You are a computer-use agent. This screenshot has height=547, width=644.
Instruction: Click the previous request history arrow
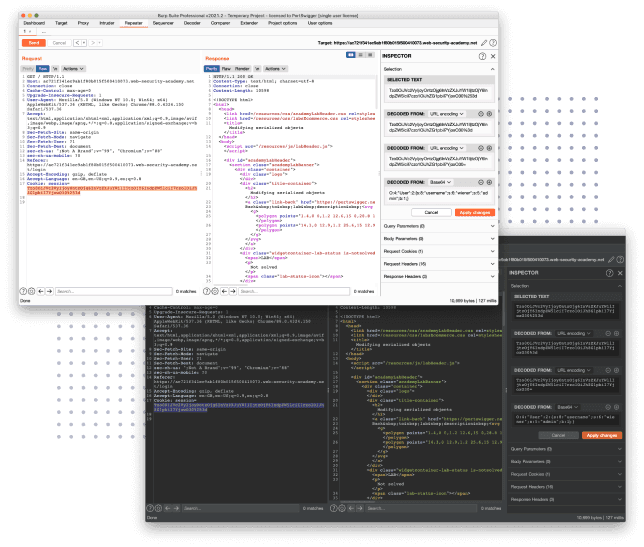[x=75, y=44]
